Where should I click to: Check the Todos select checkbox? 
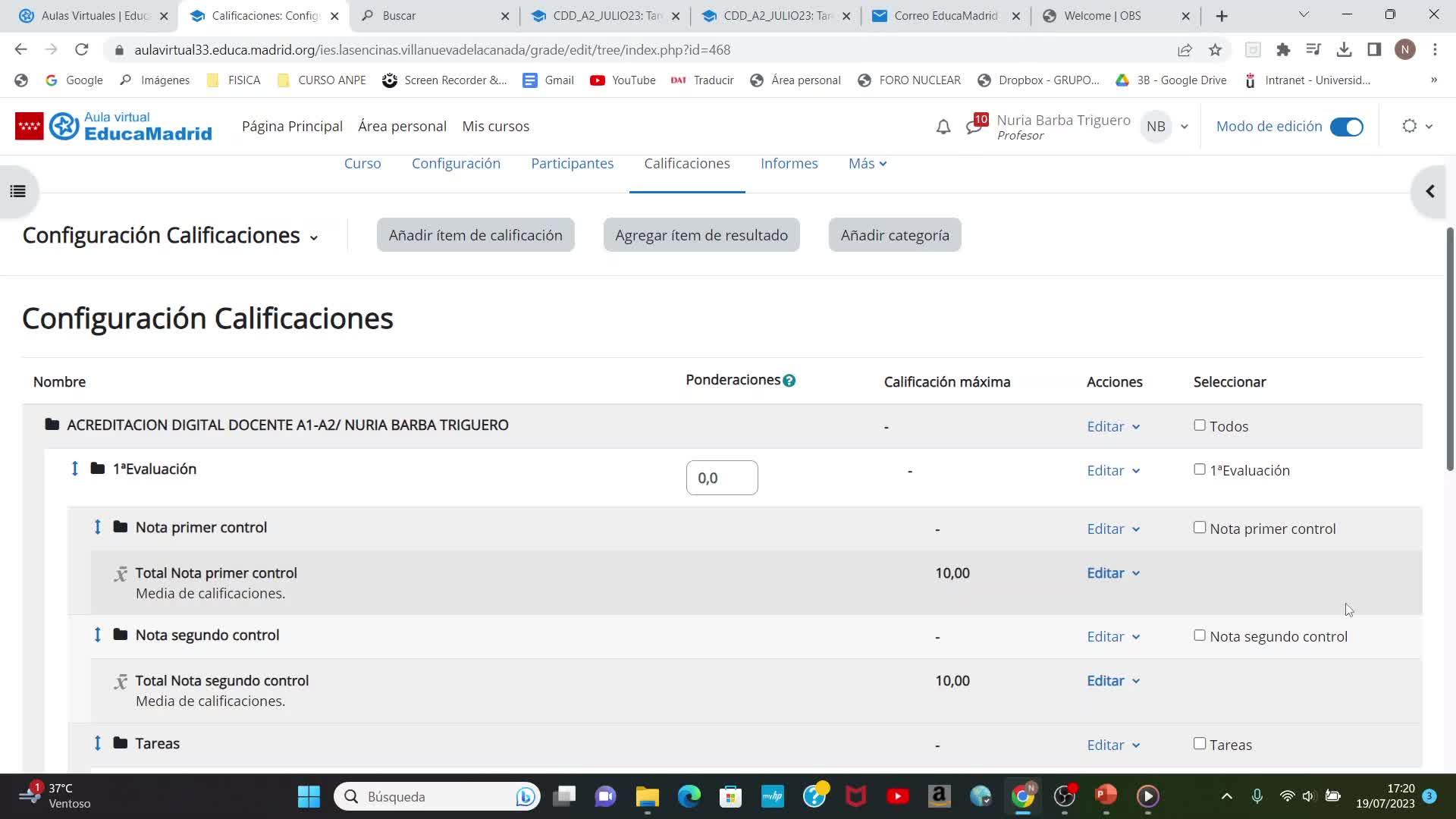click(1199, 425)
